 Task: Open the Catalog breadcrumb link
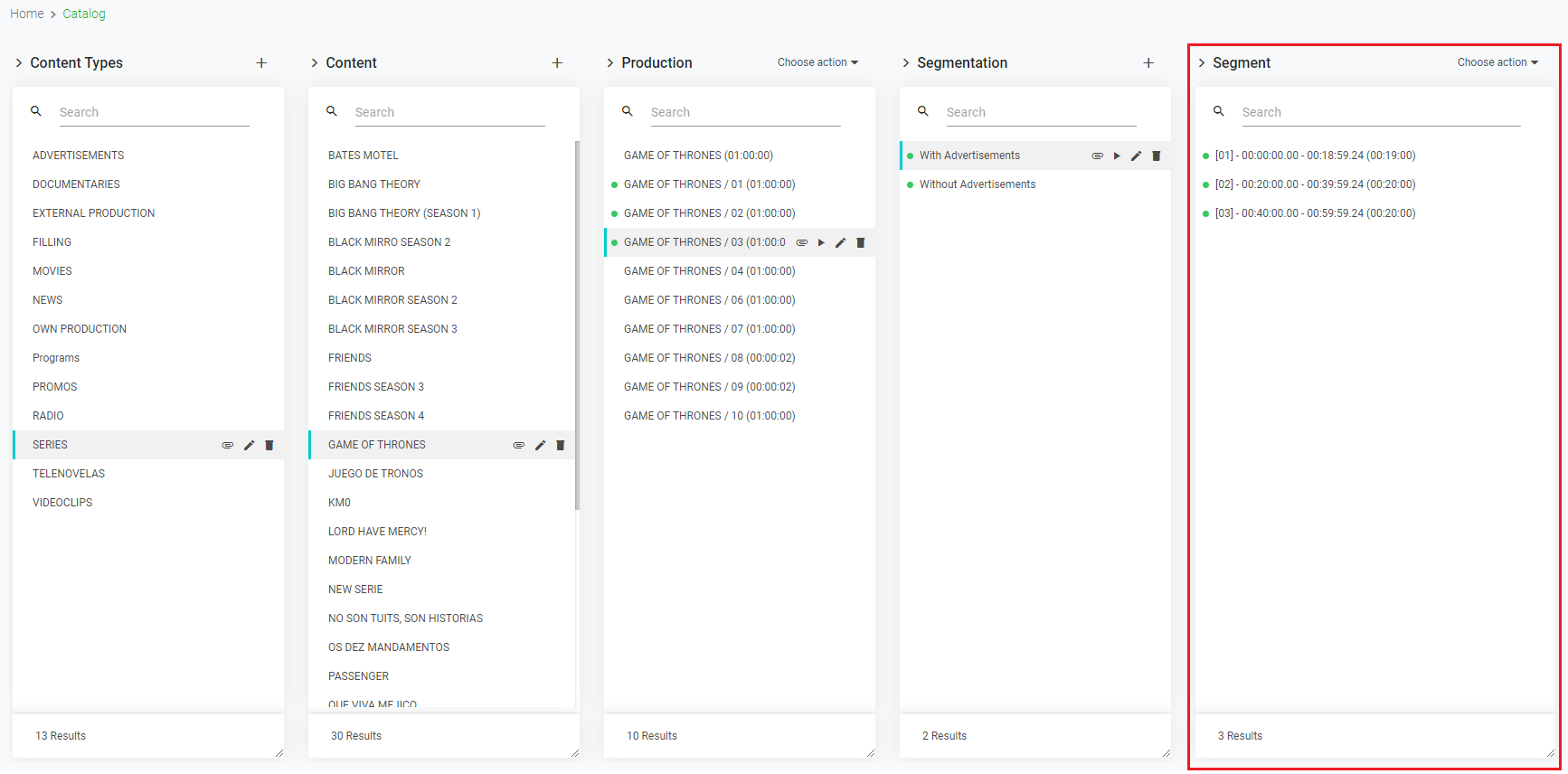[84, 14]
